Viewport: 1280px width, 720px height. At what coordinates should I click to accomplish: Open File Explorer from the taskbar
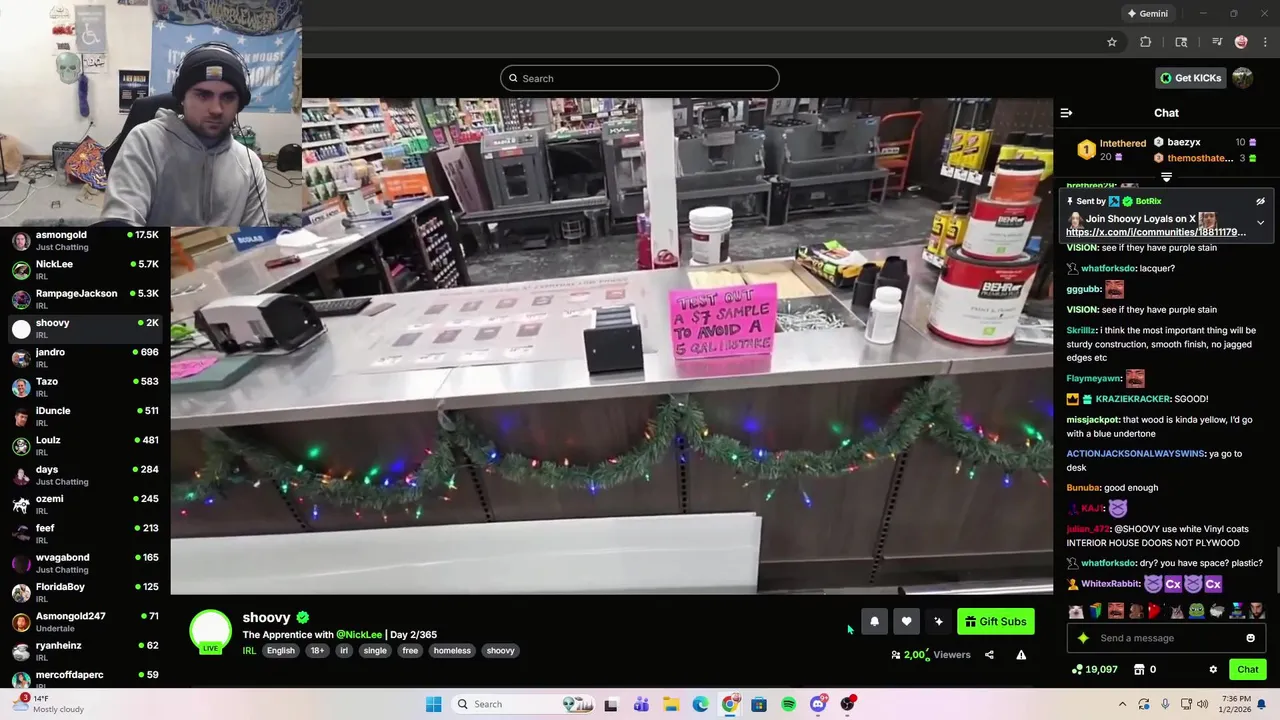670,704
